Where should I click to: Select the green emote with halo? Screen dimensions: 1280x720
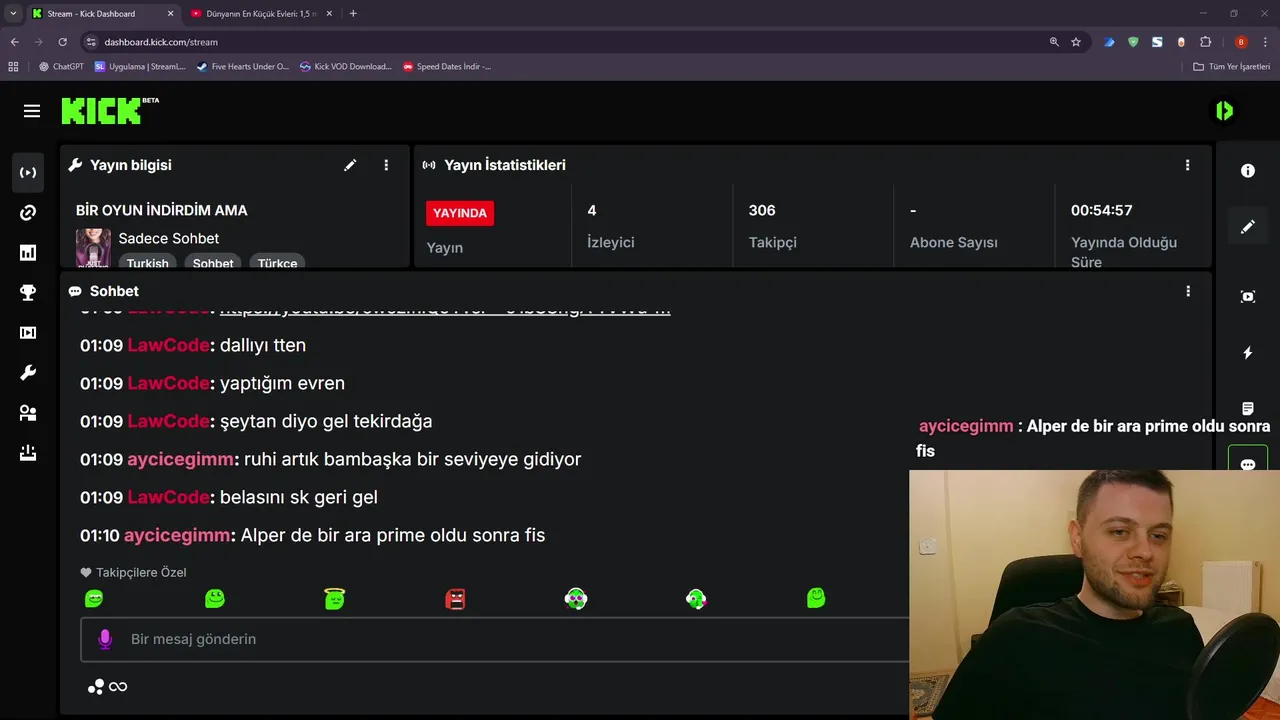[335, 599]
